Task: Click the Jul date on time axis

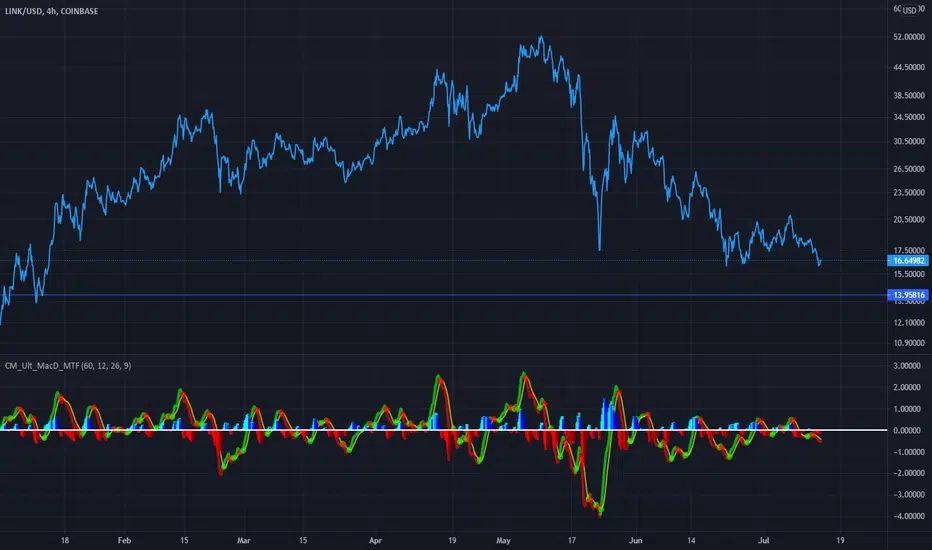Action: tap(764, 540)
